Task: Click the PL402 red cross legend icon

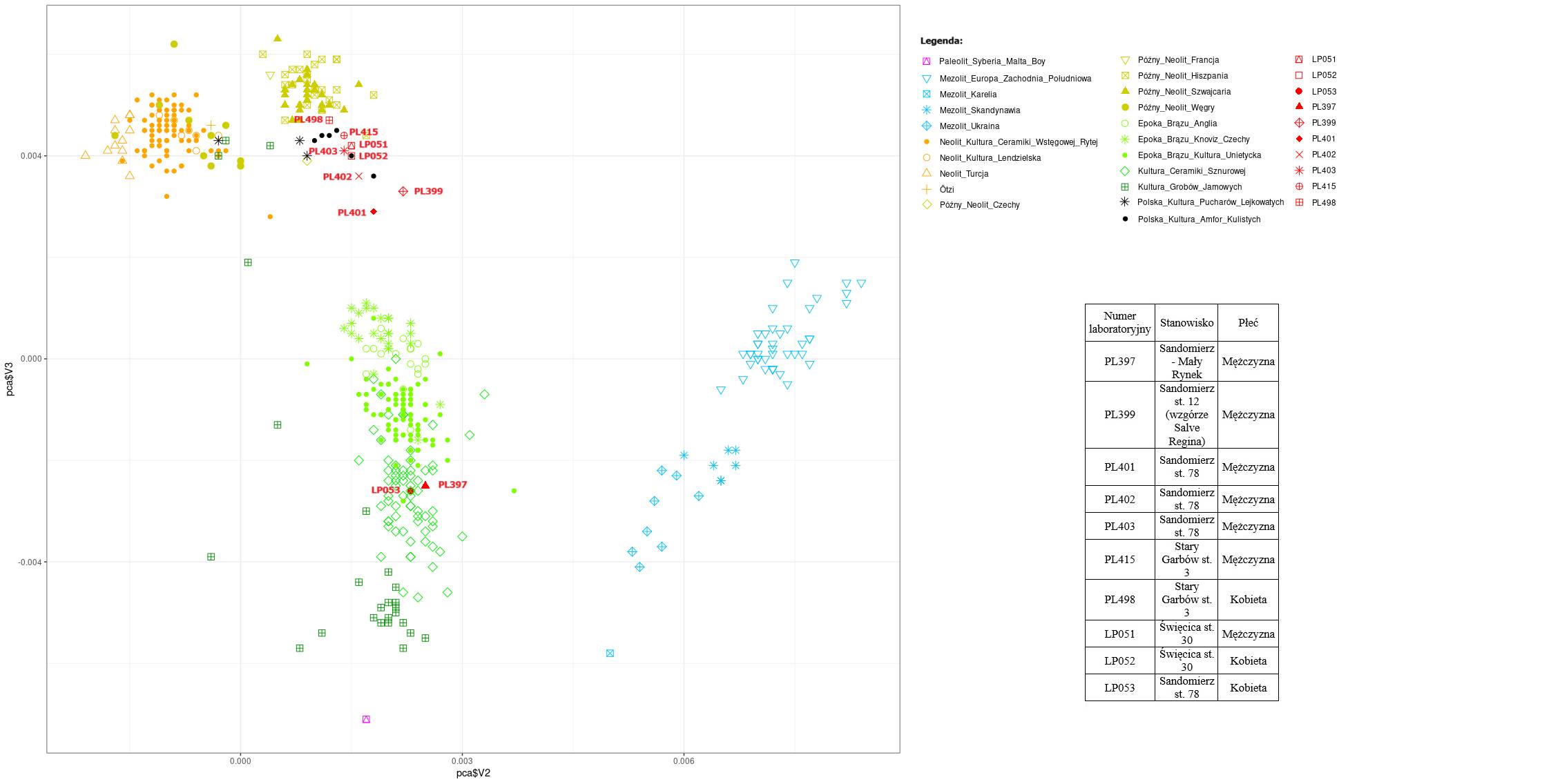Action: pyautogui.click(x=1299, y=155)
